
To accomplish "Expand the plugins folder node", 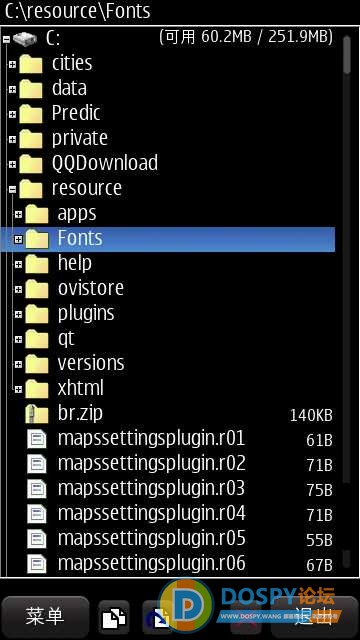I will (x=18, y=314).
